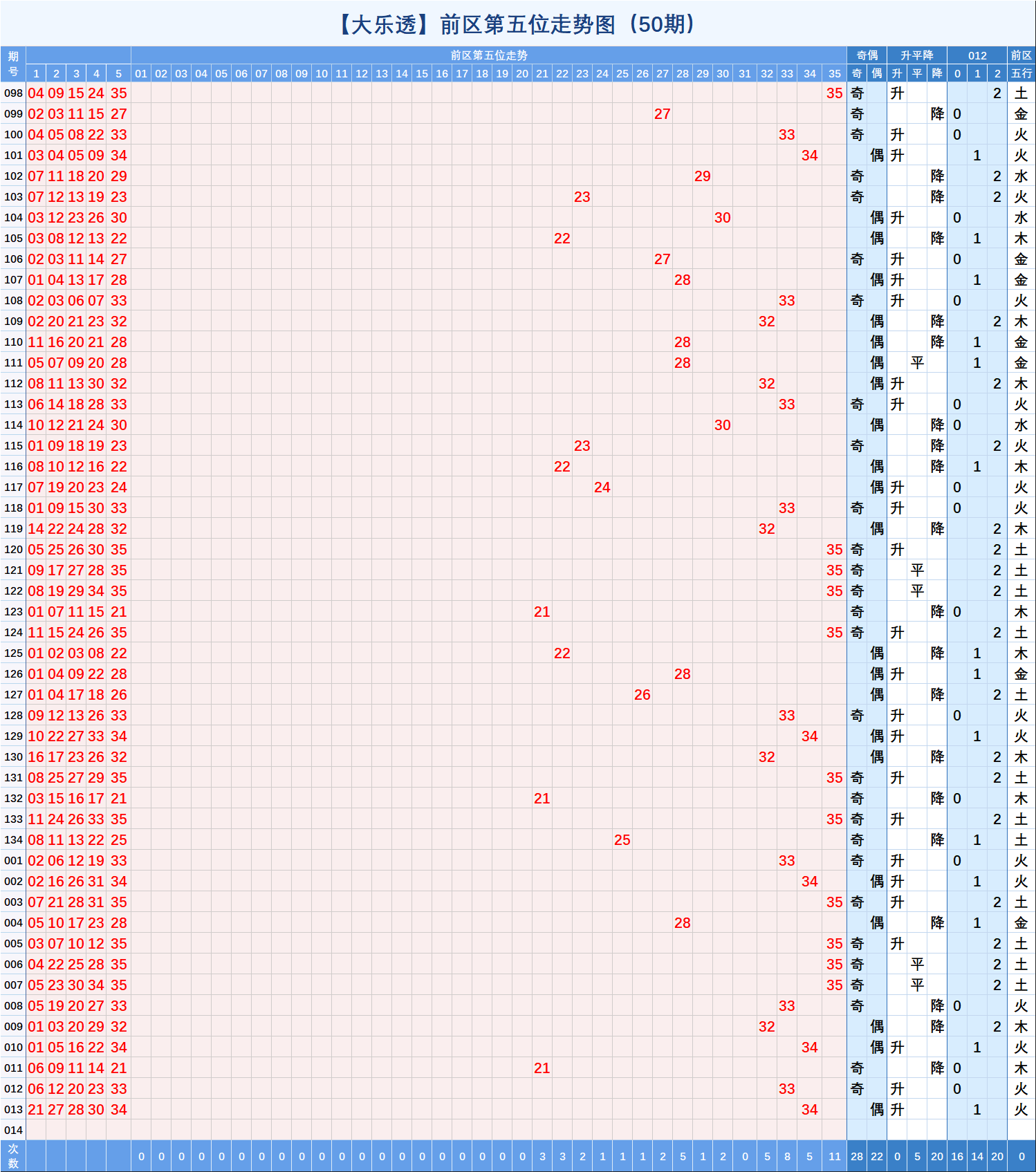This screenshot has width=1036, height=1172.
Task: Click the 奇 mark in row 103
Action: [x=857, y=197]
